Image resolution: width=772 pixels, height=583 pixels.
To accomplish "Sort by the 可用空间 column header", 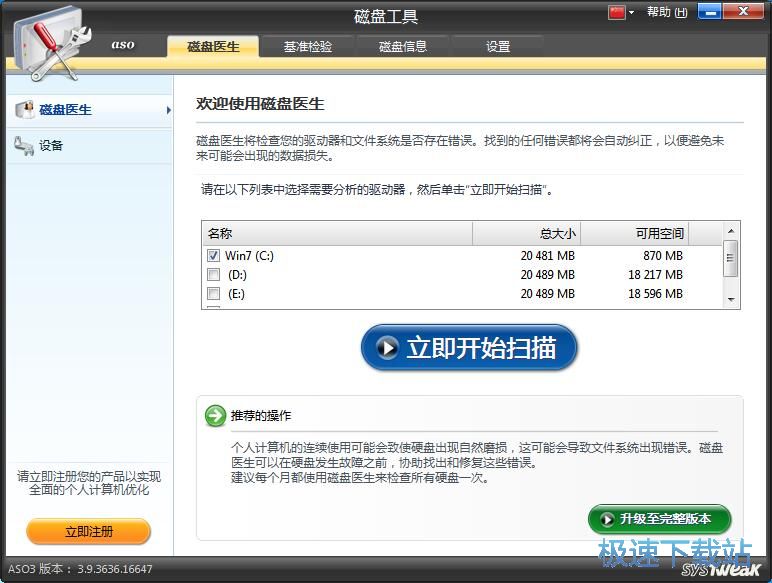I will point(635,233).
